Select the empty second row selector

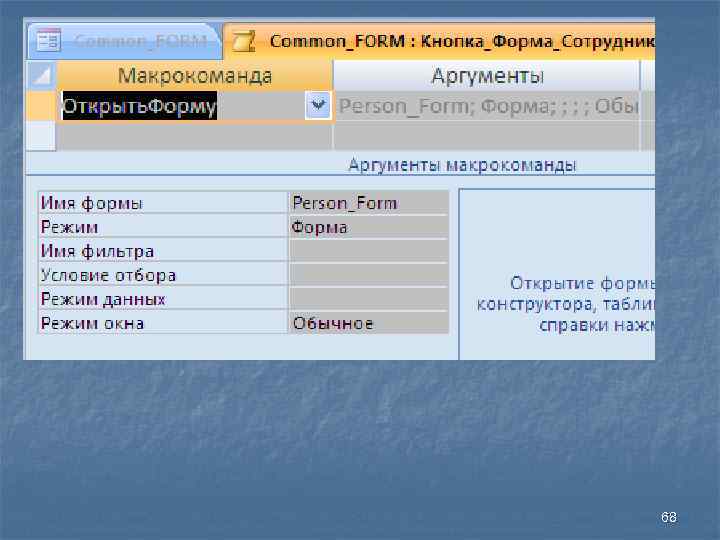41,136
